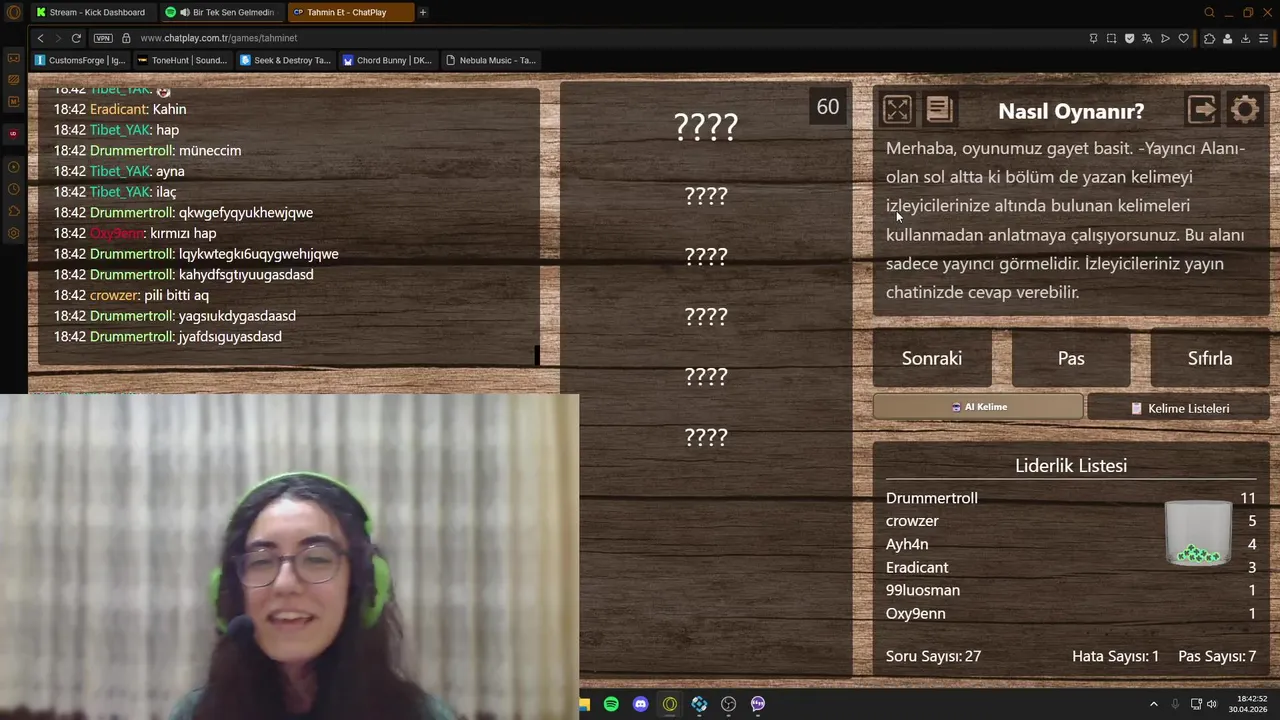Click the chat panel scrollbar handle
This screenshot has height=720, width=1280.
pyautogui.click(x=537, y=355)
